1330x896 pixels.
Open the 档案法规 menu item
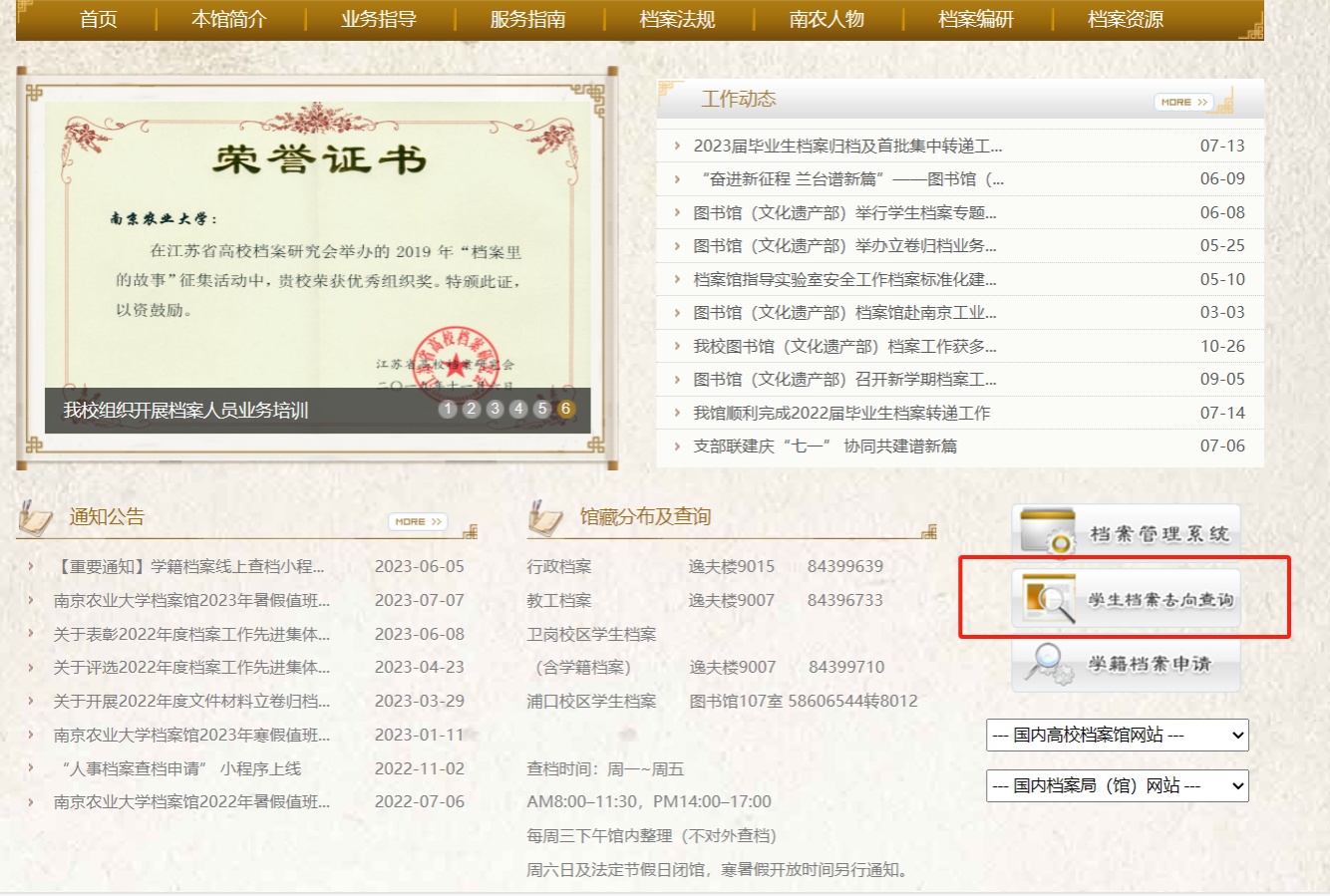click(x=677, y=20)
